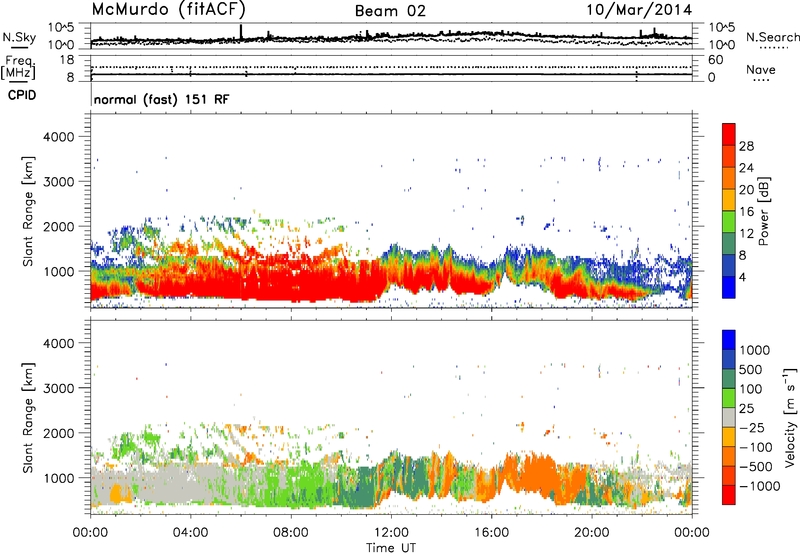Click the 'N.Search' legend label
The height and width of the screenshot is (554, 800).
(772, 37)
